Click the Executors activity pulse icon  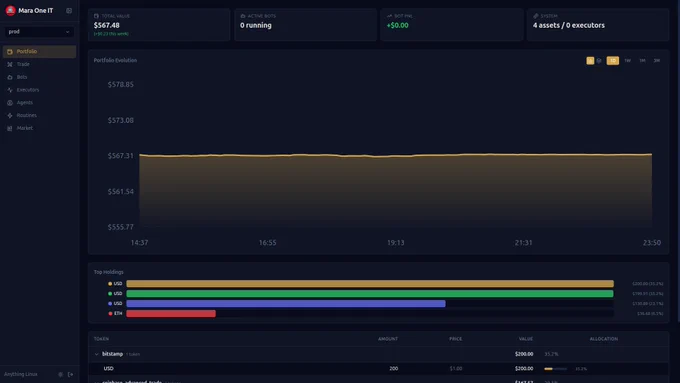tap(10, 90)
